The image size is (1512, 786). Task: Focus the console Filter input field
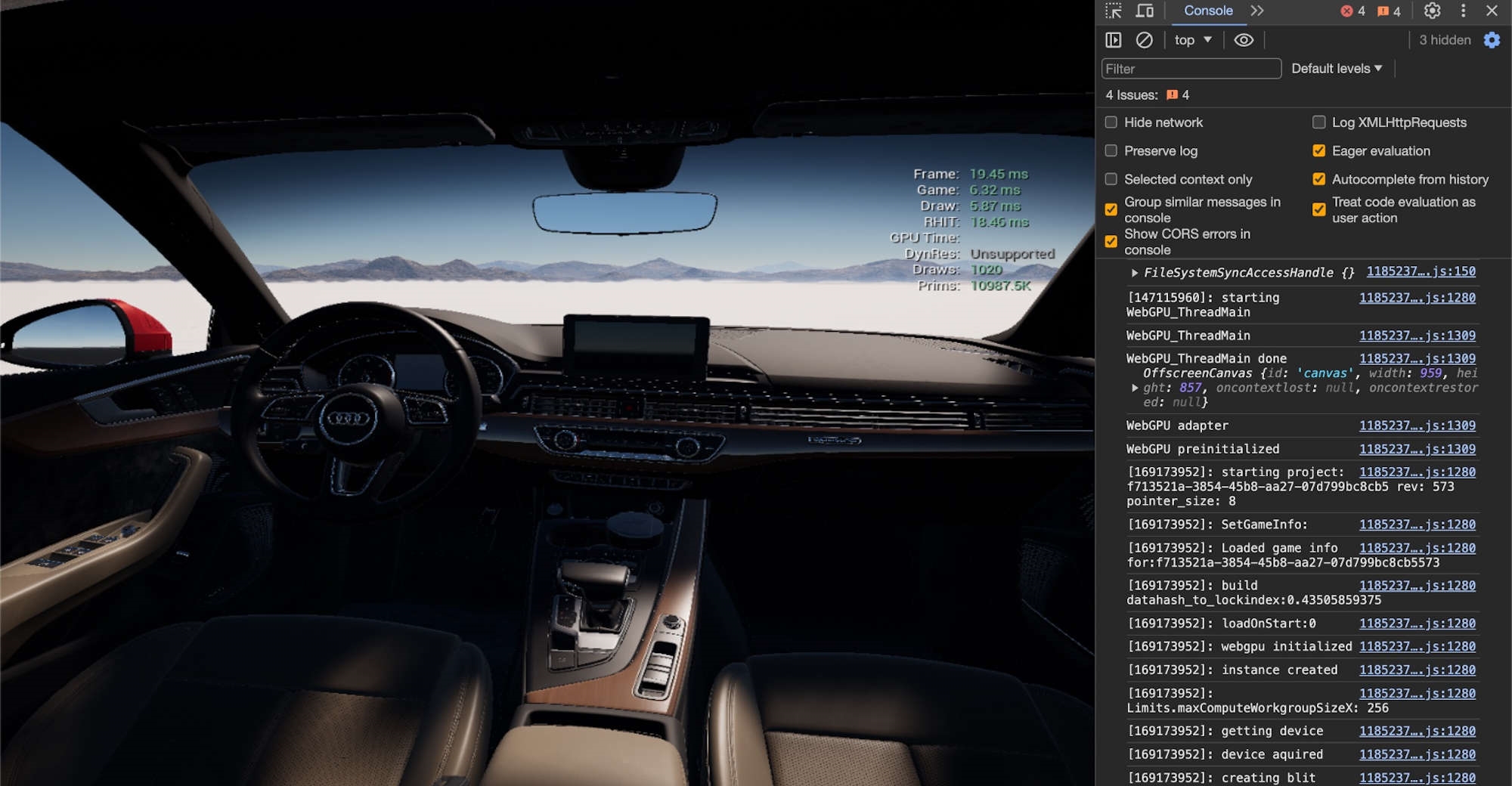(x=1191, y=69)
